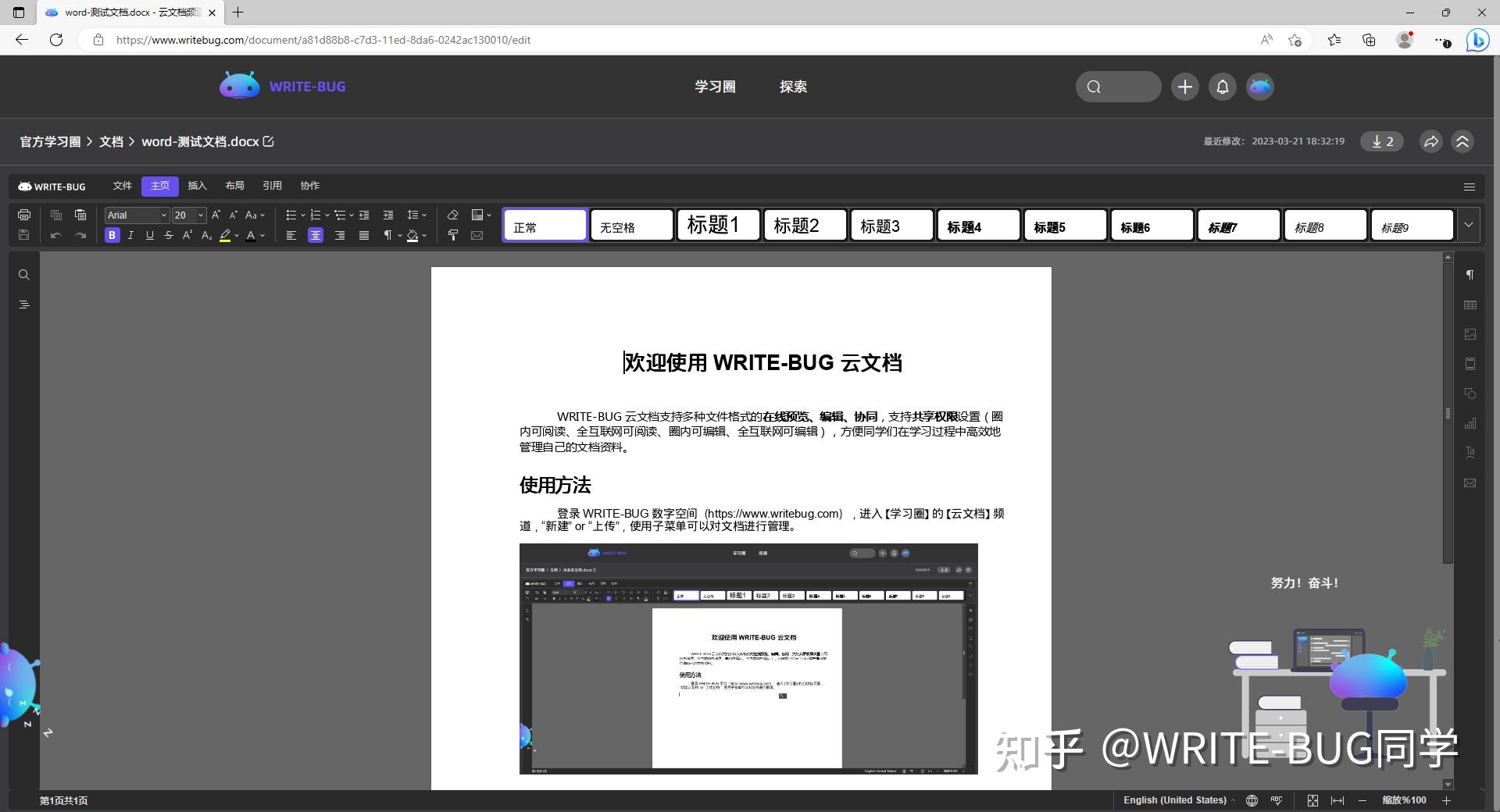The height and width of the screenshot is (812, 1500).
Task: Share the document via the share icon
Action: tap(1430, 141)
